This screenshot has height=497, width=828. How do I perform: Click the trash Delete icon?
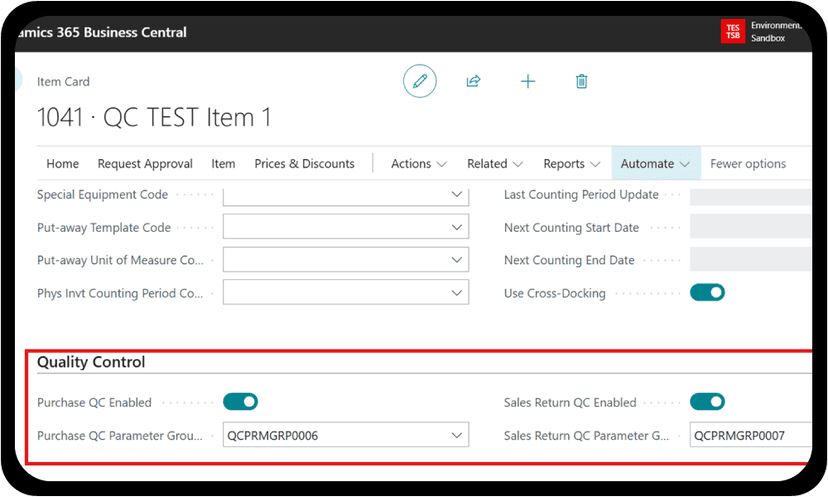pos(581,81)
